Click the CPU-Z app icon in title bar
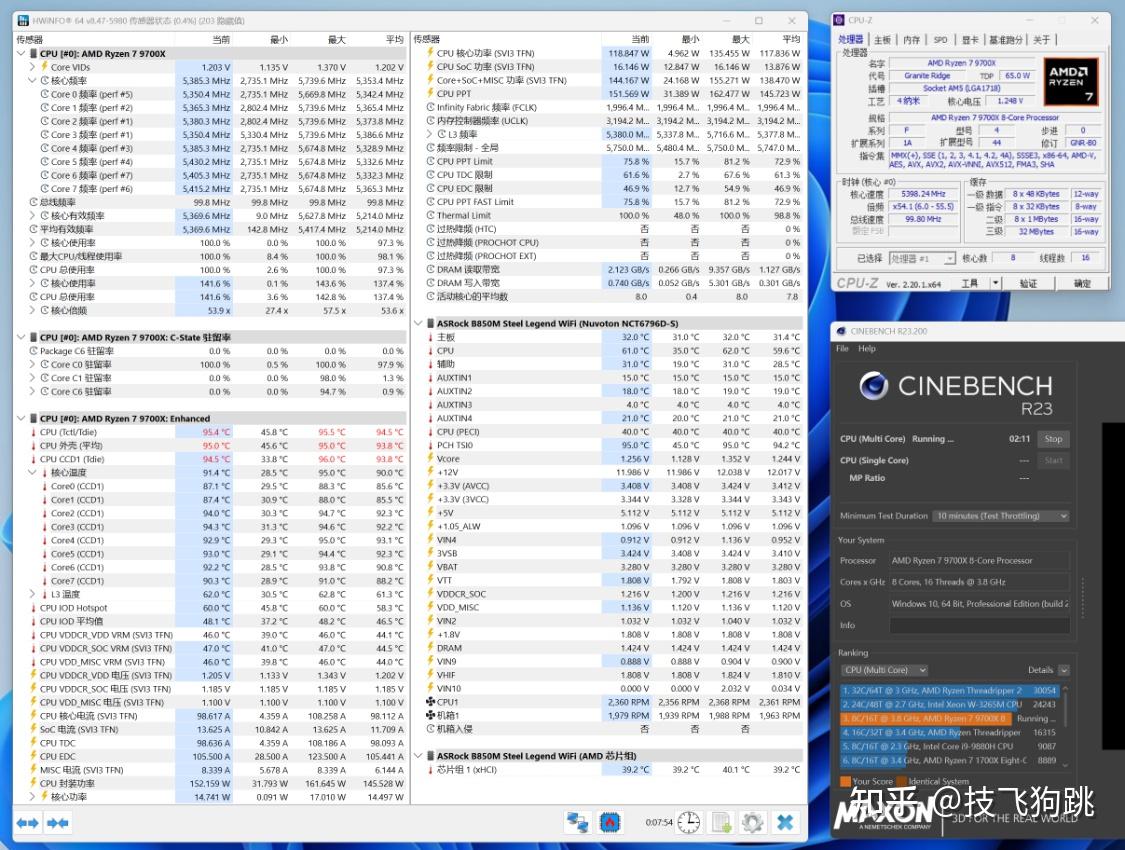Viewport: 1125px width, 850px height. [840, 20]
